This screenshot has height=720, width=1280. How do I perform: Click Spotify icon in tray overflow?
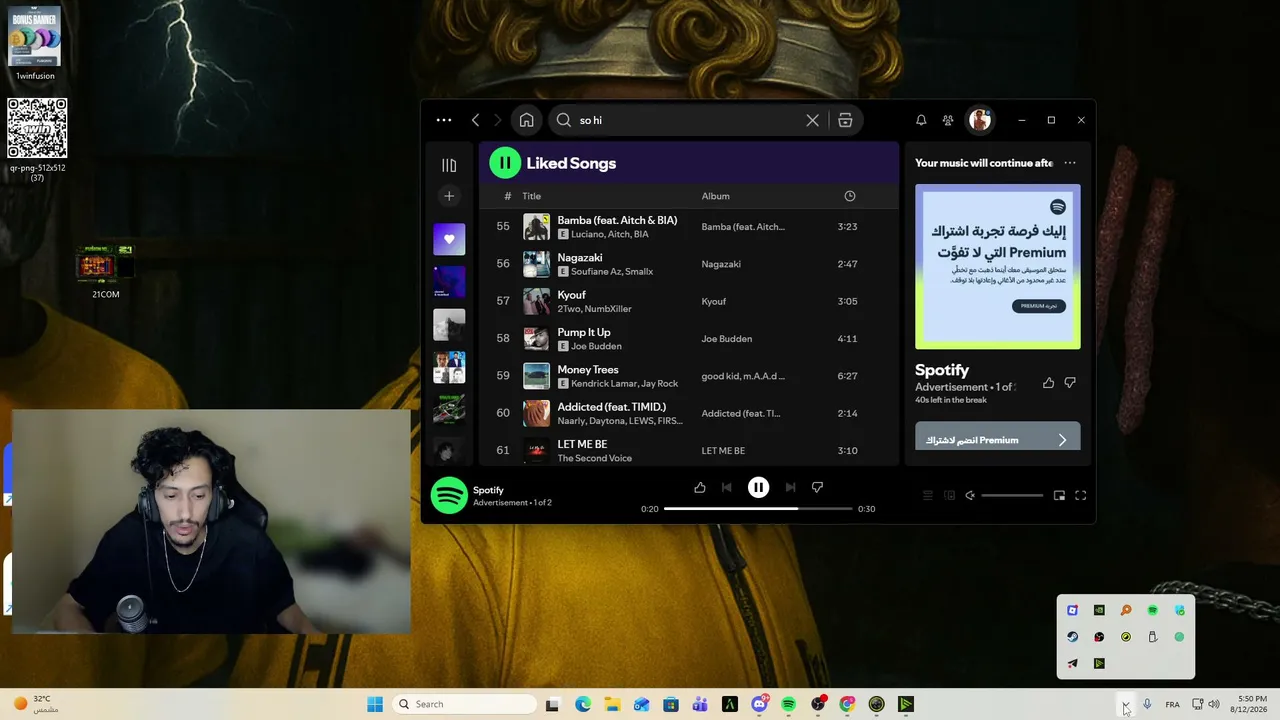tap(1152, 610)
